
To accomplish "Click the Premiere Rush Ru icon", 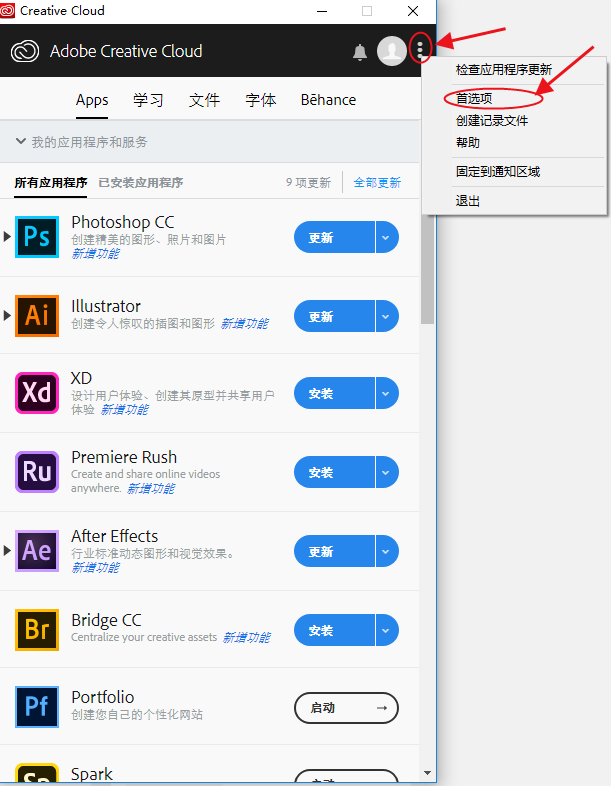I will (x=37, y=472).
